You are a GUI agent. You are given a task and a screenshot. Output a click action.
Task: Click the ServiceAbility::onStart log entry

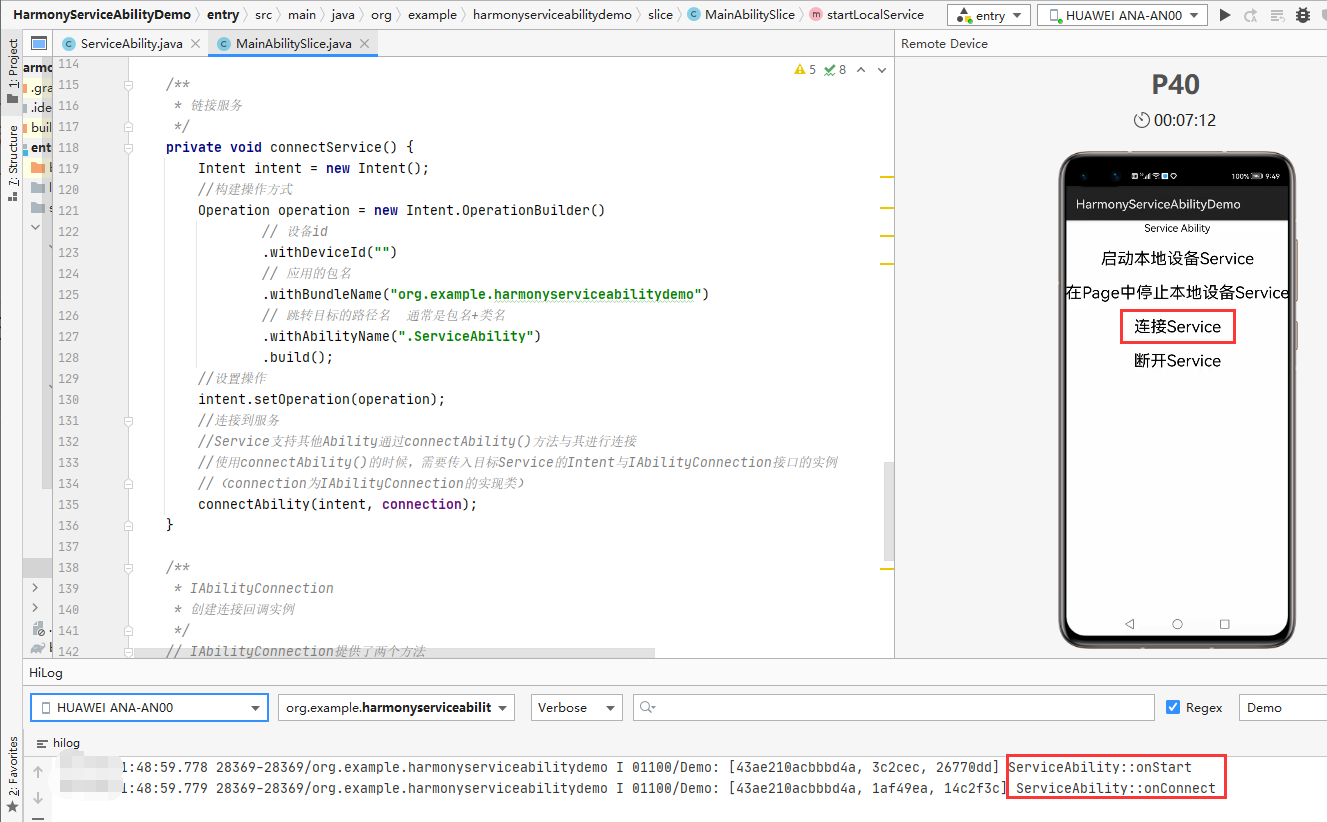[1100, 767]
